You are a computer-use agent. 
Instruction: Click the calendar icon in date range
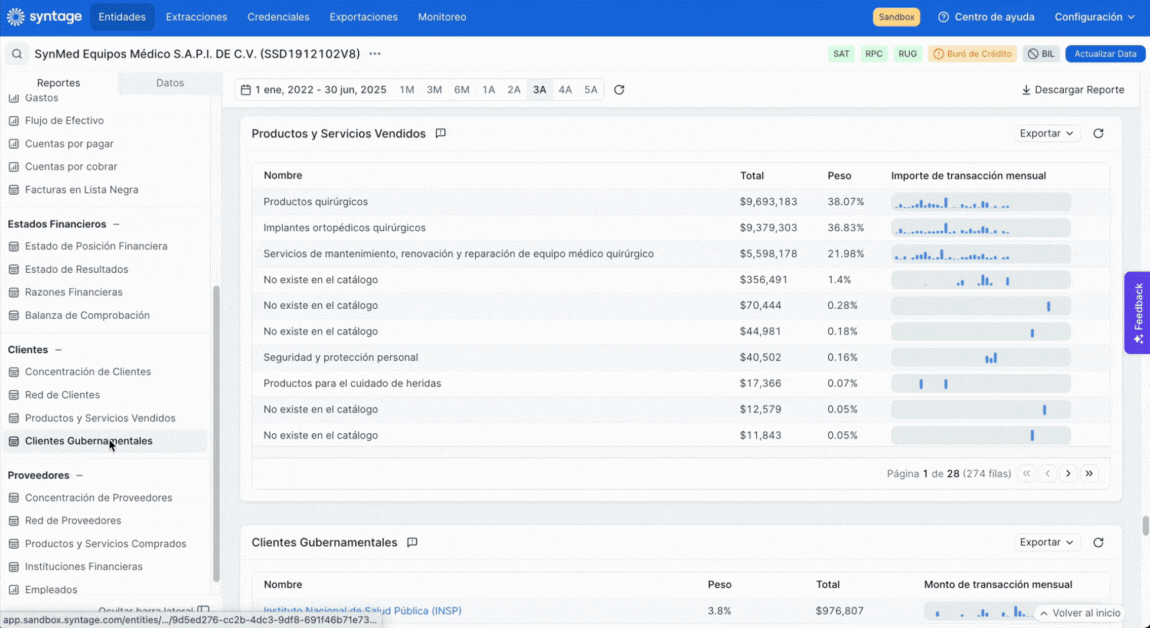pos(246,90)
